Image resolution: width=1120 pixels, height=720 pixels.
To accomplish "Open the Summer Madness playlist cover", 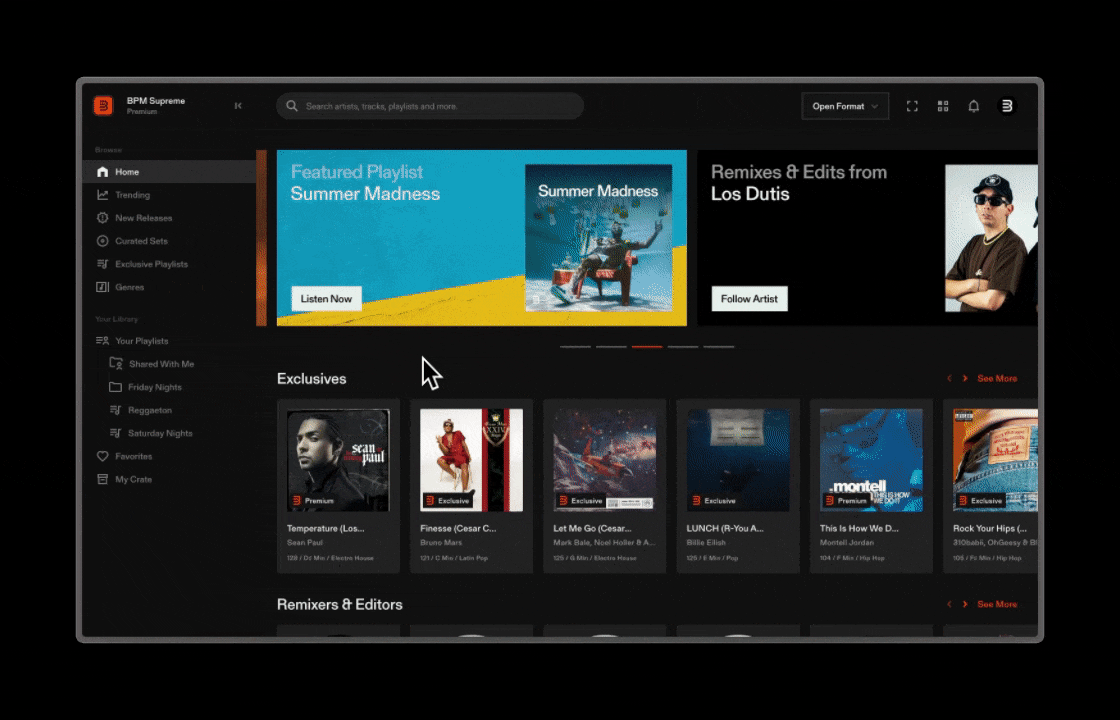I will click(x=599, y=238).
